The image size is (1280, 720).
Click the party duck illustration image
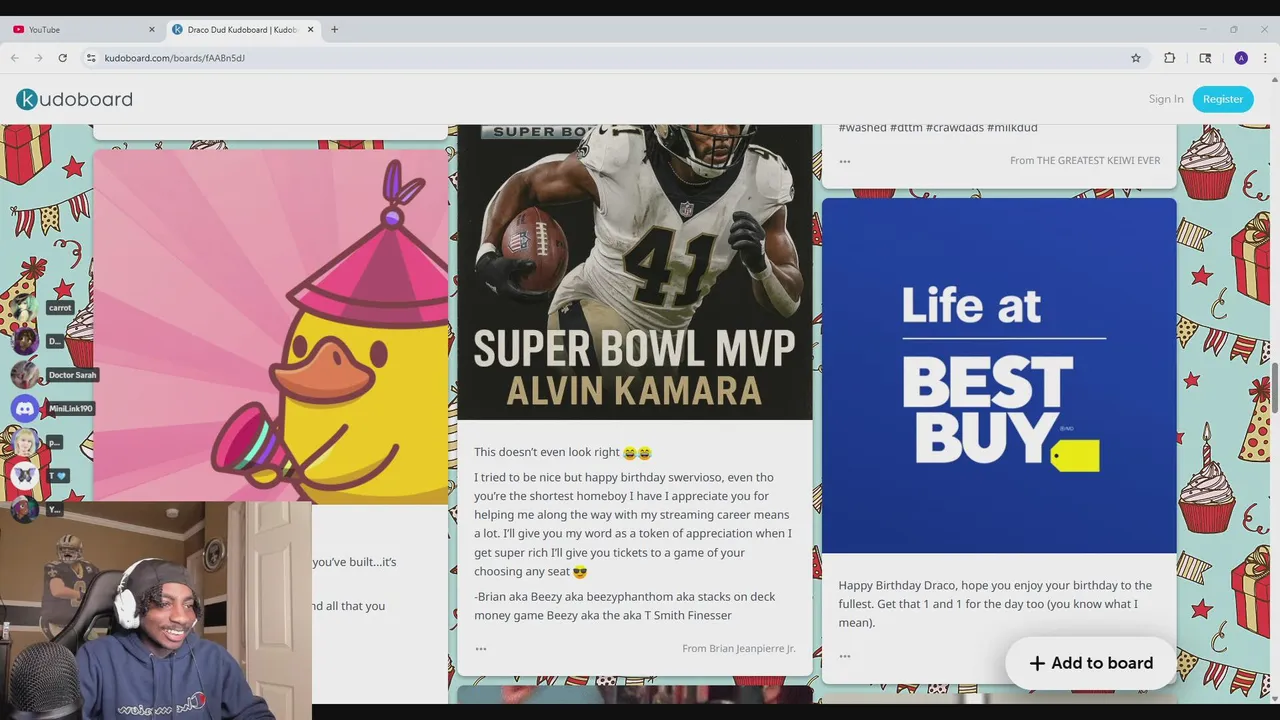coord(271,327)
